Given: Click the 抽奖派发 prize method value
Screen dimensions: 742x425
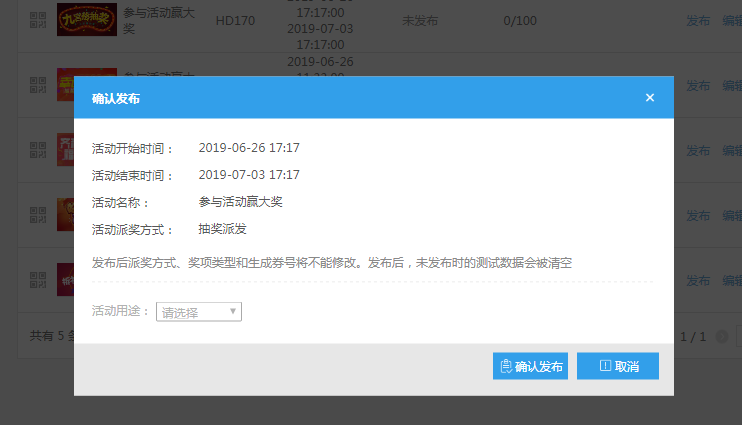Looking at the screenshot, I should [222, 229].
